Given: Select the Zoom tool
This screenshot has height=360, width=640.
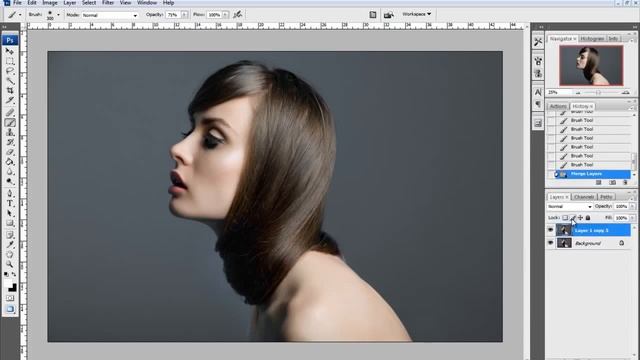Looking at the screenshot, I should [x=10, y=264].
